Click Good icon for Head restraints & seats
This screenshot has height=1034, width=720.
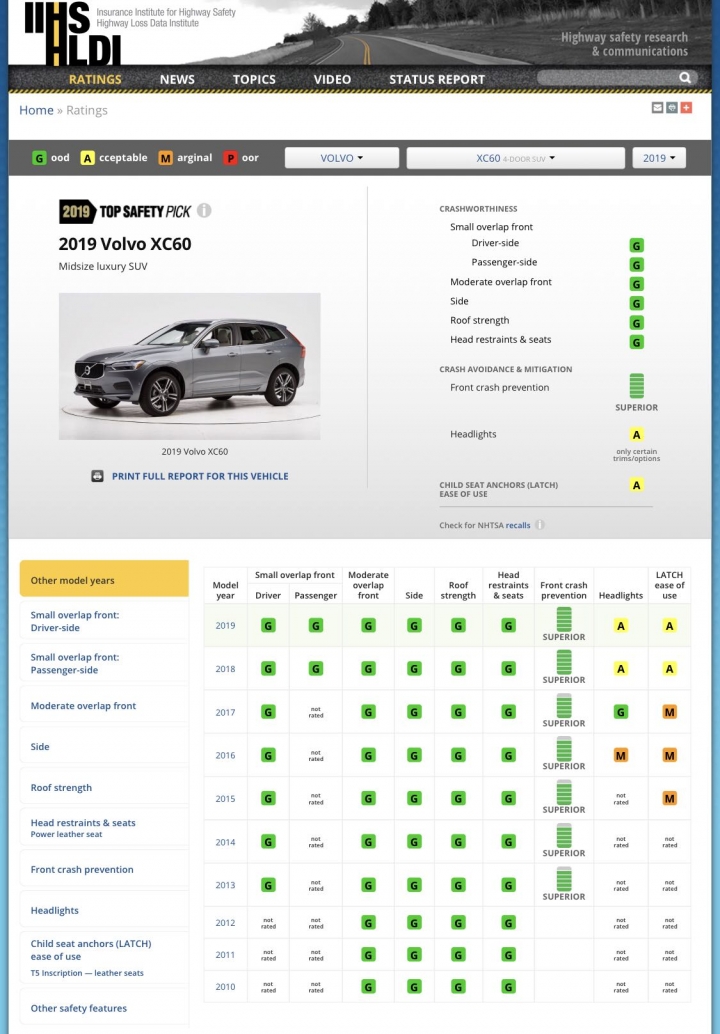pos(636,342)
